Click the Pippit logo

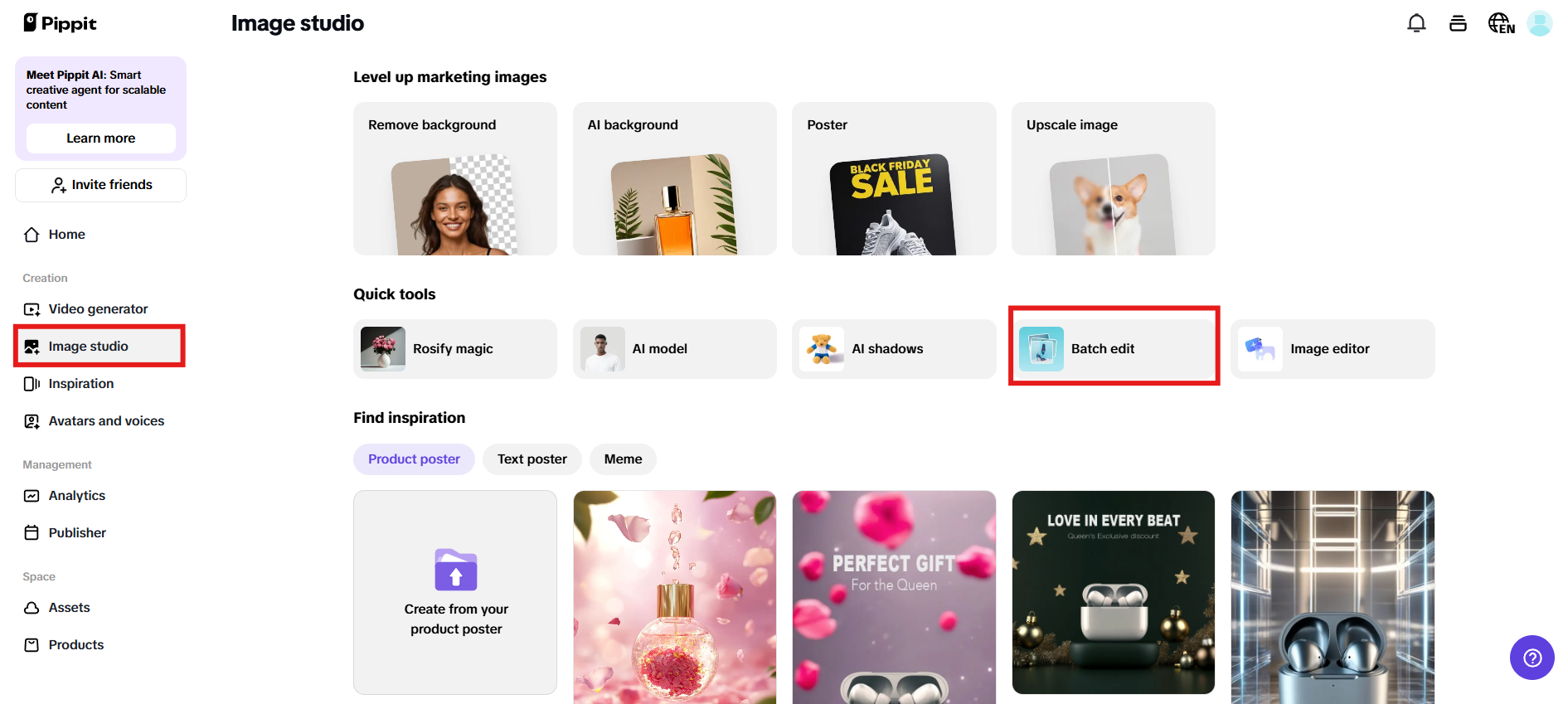click(x=61, y=23)
